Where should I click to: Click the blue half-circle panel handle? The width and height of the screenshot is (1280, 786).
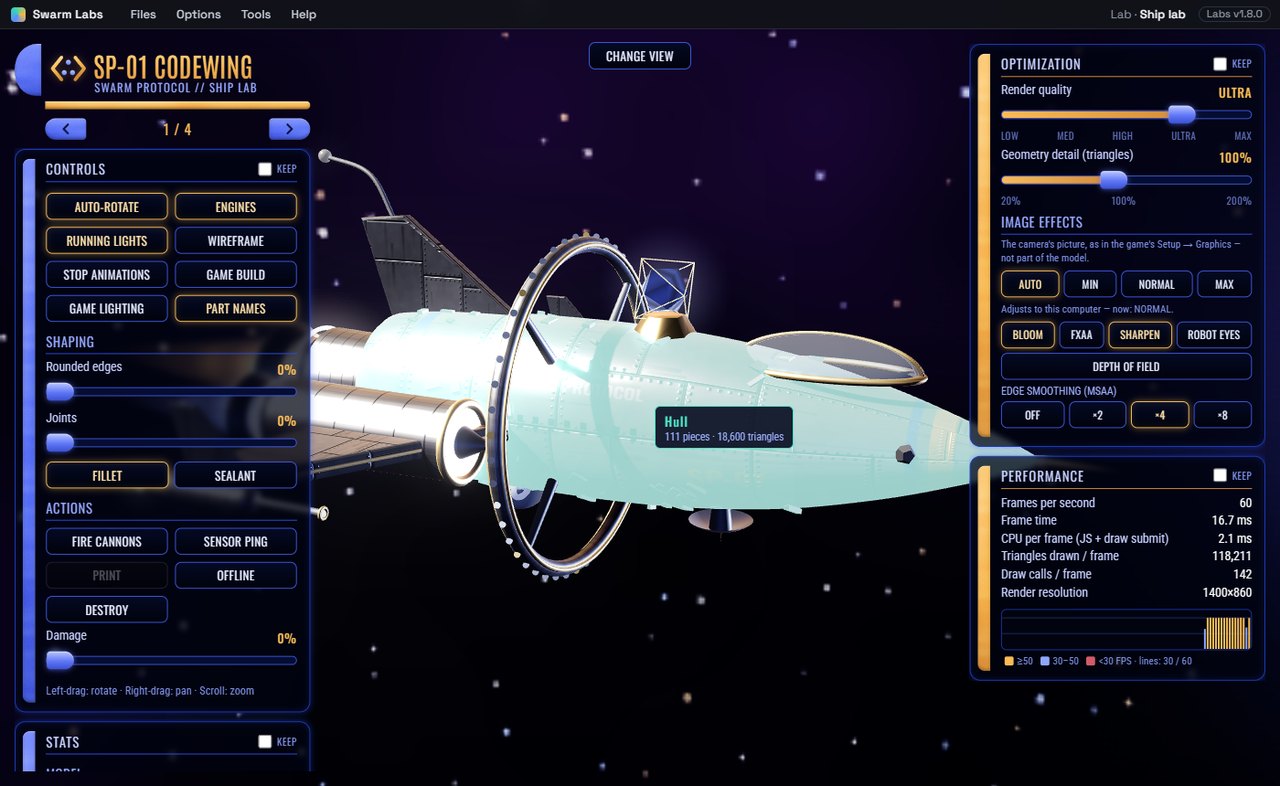[x=28, y=69]
